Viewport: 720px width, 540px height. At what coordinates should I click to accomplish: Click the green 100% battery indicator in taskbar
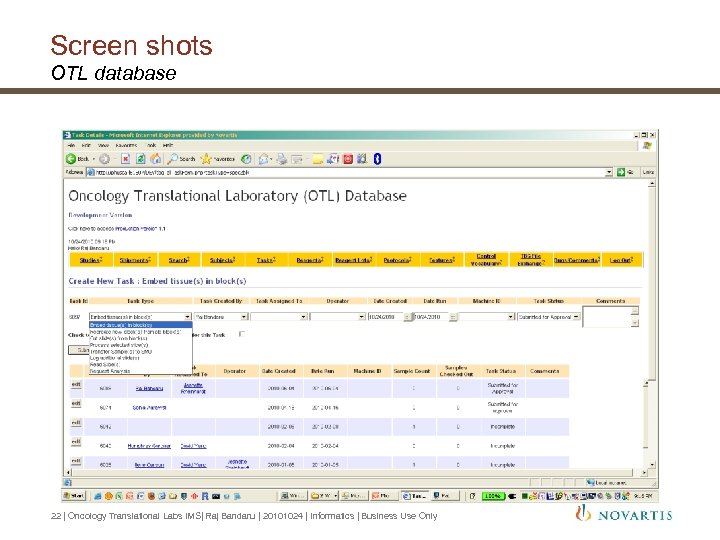[x=493, y=496]
